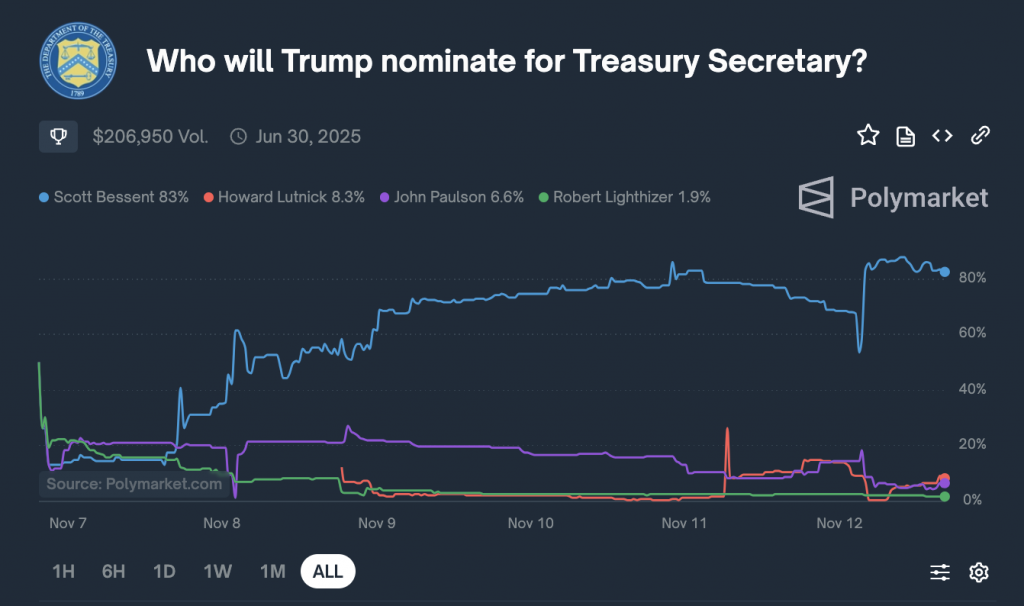The image size is (1024, 606).
Task: Toggle Scott Bessent legend entry
Action: 114,197
